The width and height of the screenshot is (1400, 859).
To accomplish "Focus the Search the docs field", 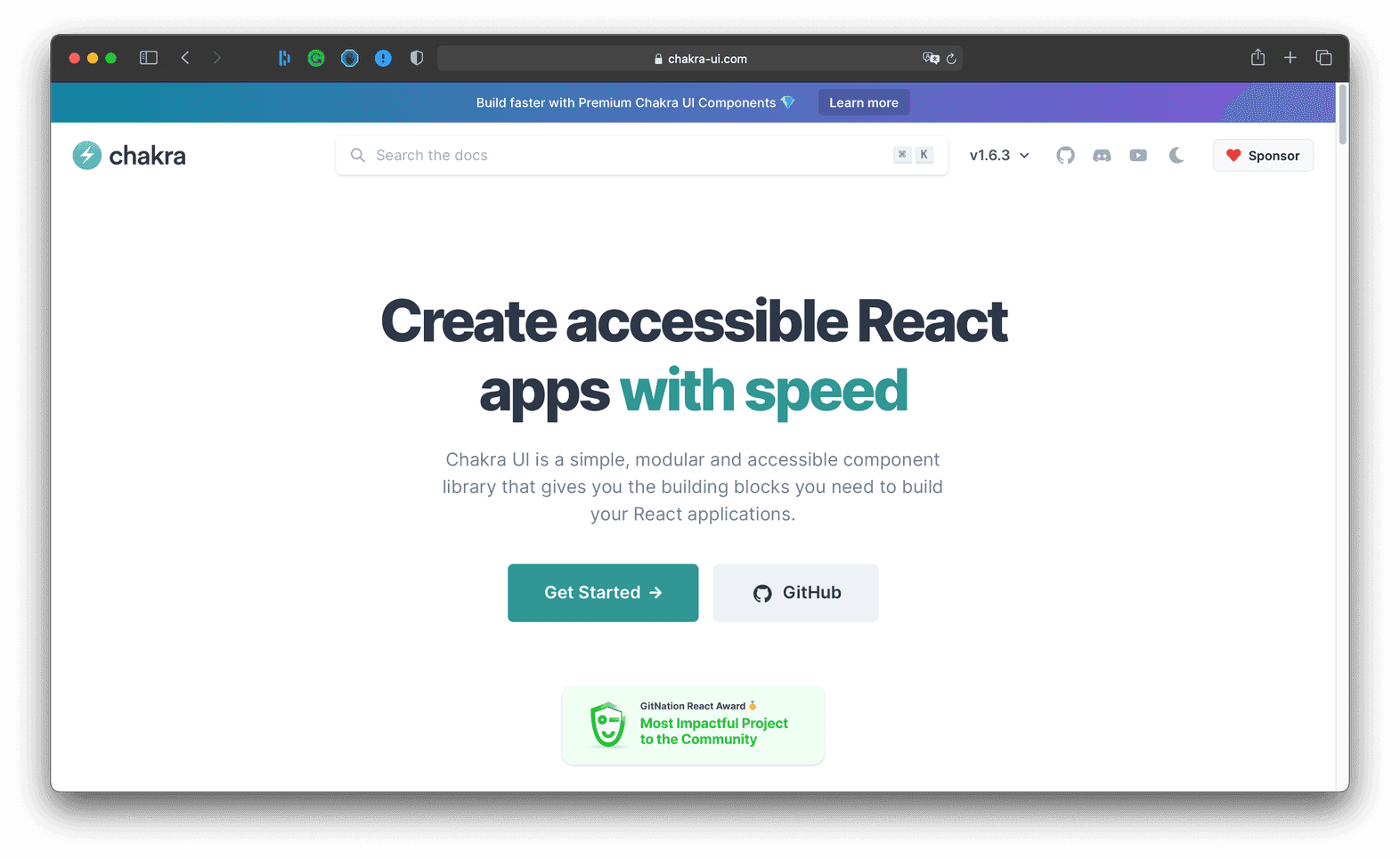I will [623, 156].
